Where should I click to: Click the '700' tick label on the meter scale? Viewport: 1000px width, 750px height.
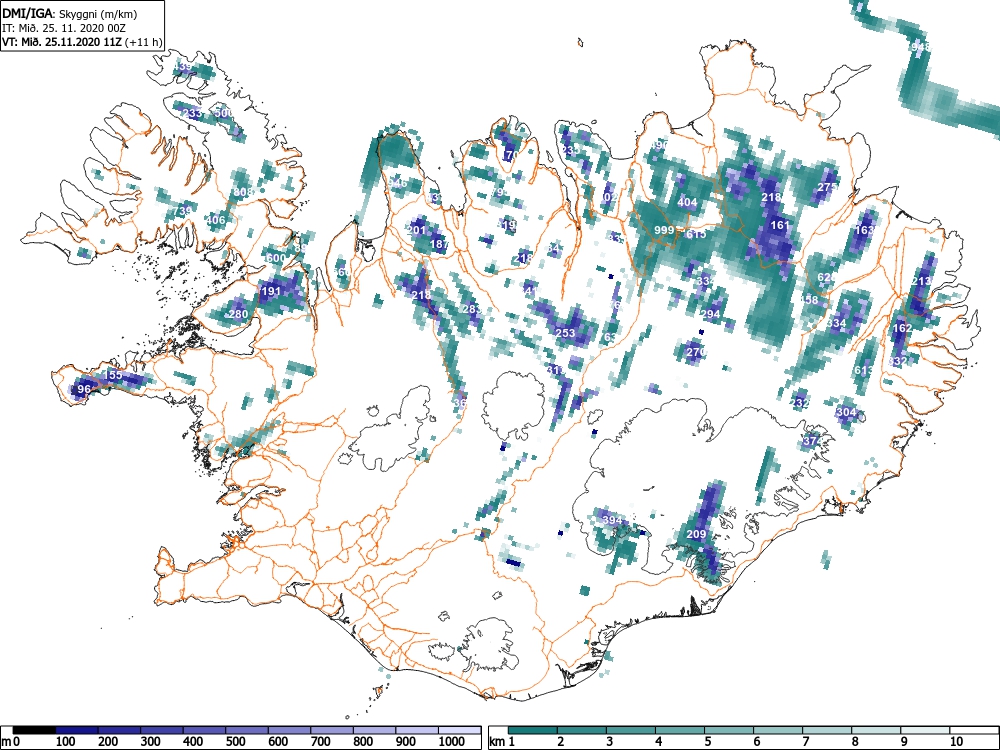(x=321, y=742)
